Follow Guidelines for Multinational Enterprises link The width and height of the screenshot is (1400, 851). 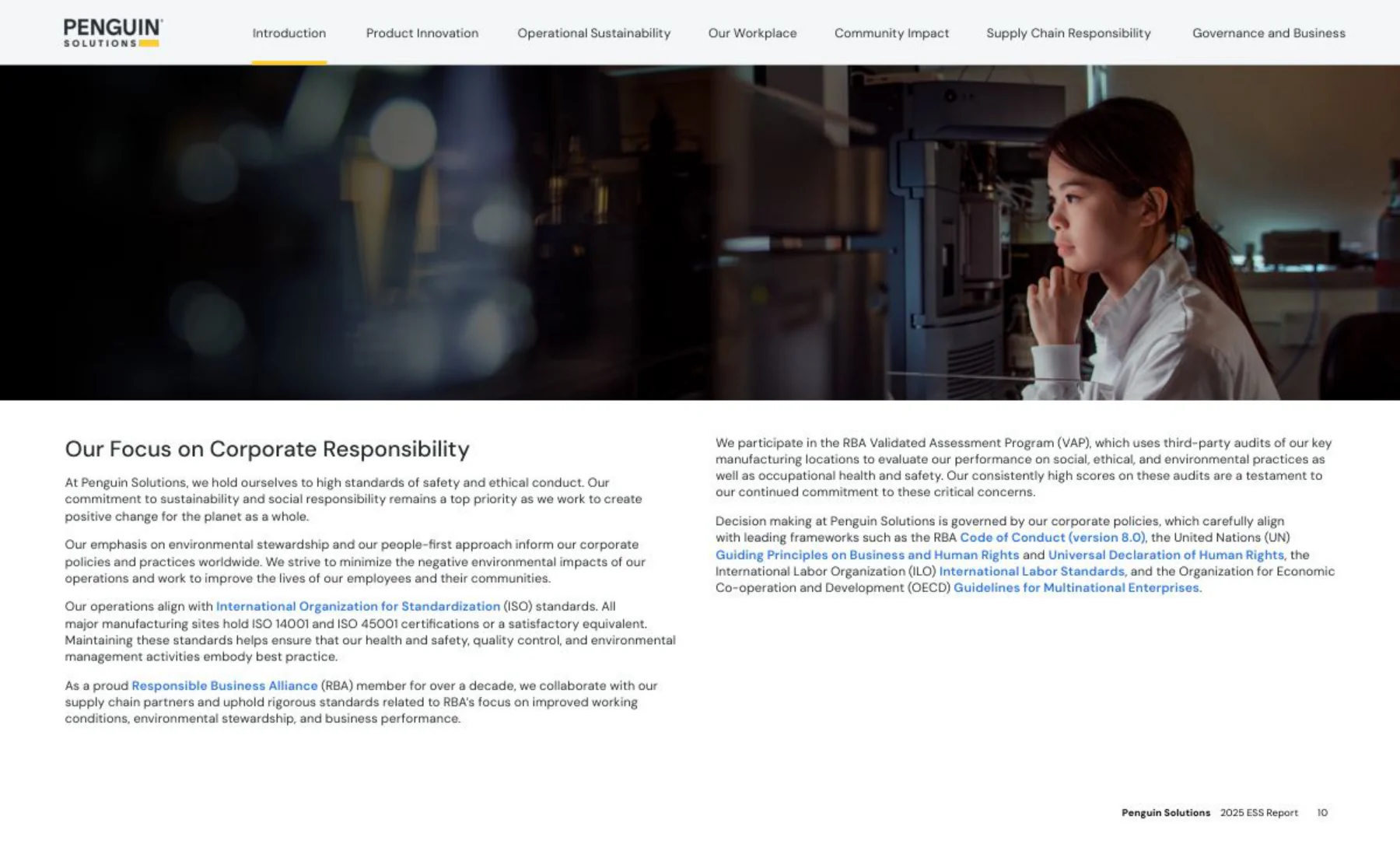pyautogui.click(x=1076, y=588)
